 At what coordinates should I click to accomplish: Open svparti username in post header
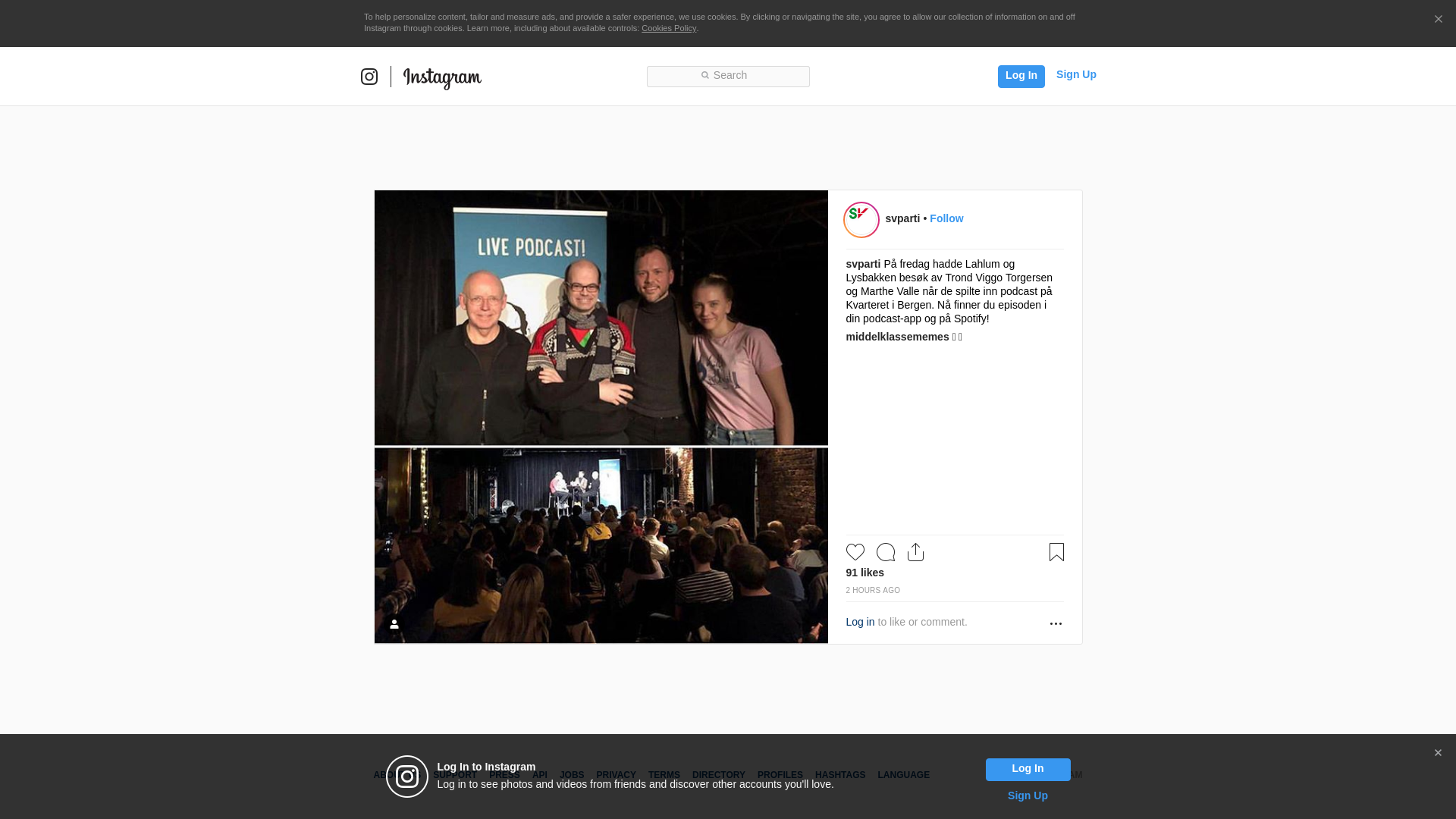point(902,218)
